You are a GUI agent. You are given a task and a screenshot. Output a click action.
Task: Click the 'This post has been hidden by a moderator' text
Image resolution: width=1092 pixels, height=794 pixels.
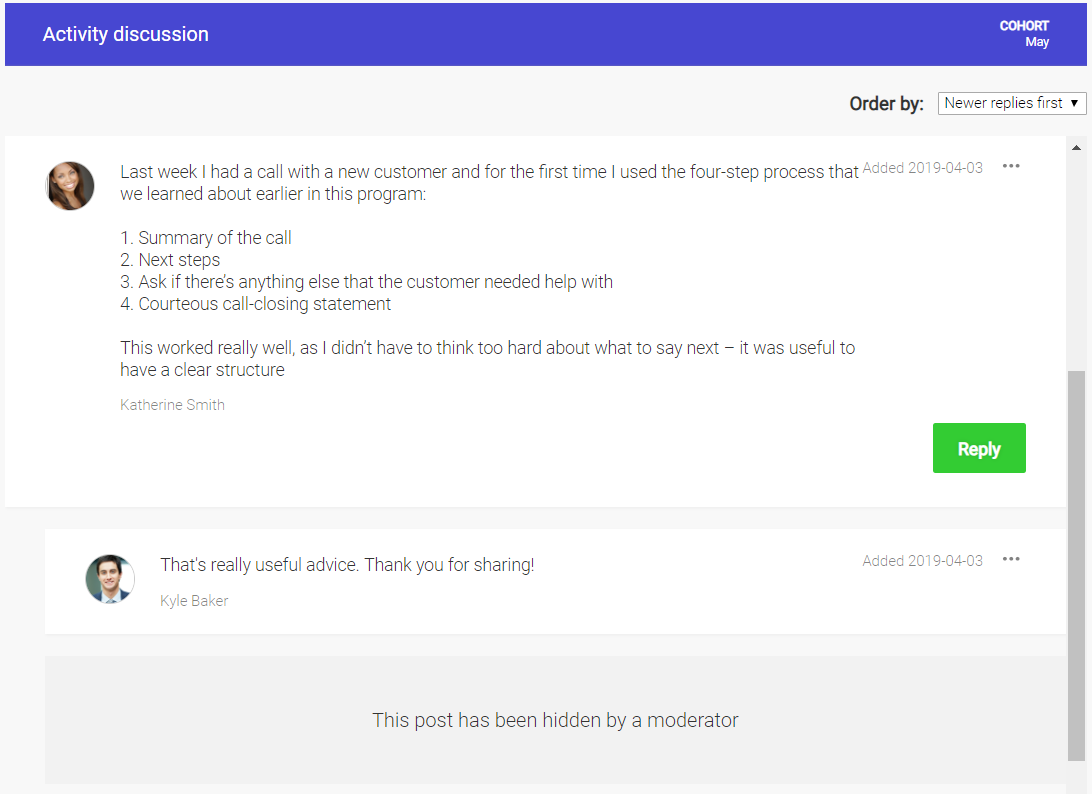555,719
